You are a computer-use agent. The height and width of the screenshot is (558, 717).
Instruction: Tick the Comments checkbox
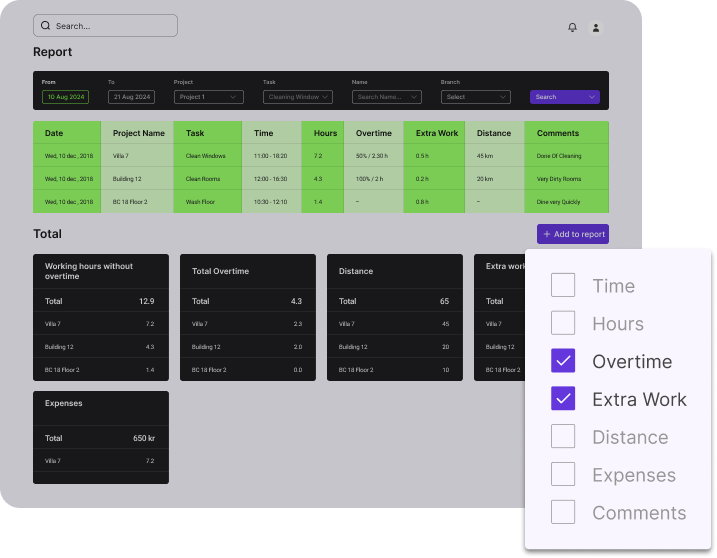pyautogui.click(x=563, y=513)
